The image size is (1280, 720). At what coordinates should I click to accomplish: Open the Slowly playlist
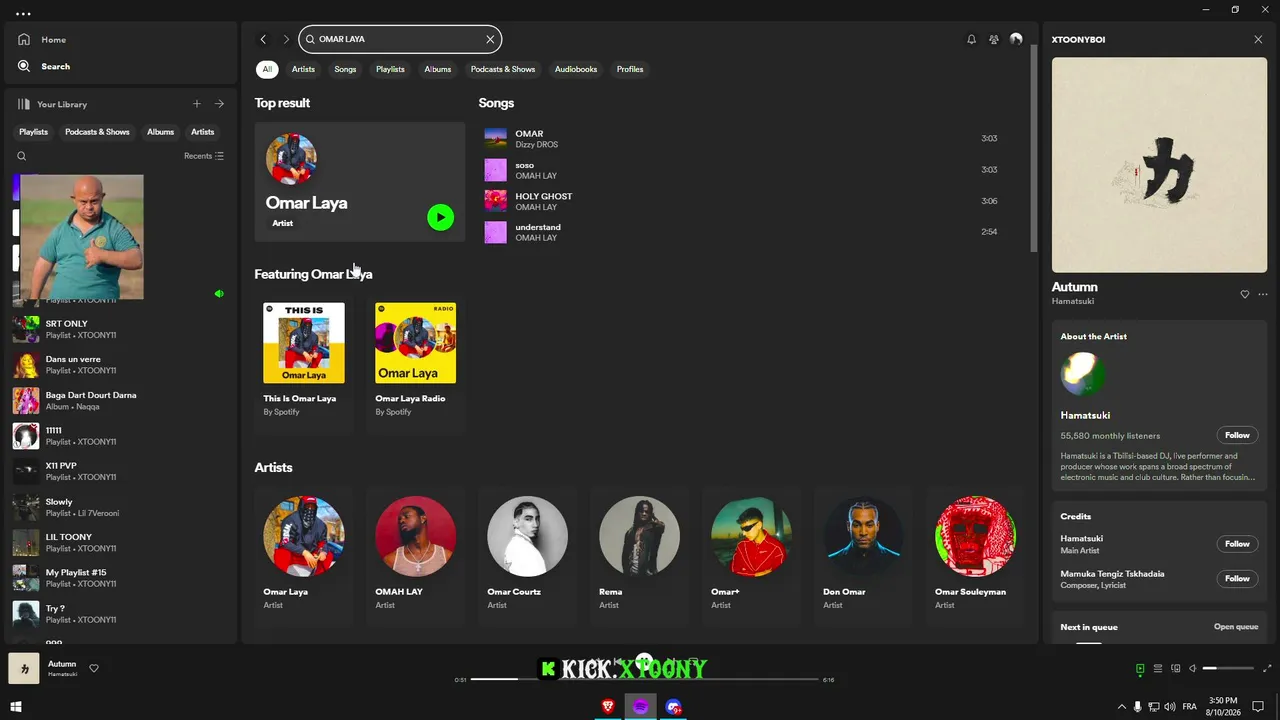click(x=120, y=508)
